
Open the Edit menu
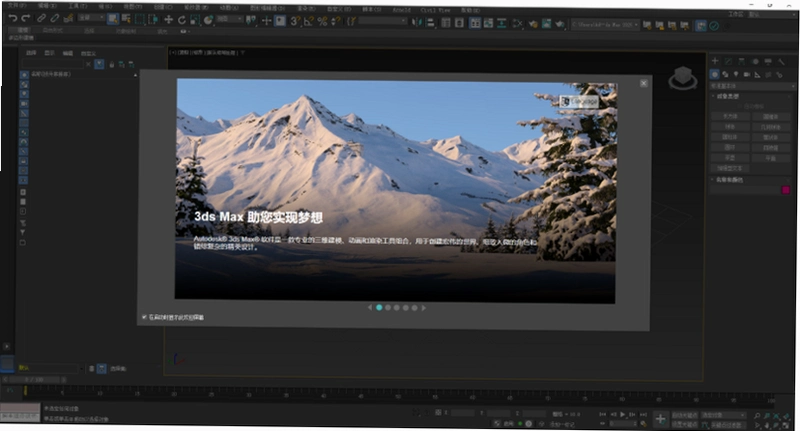pyautogui.click(x=47, y=6)
